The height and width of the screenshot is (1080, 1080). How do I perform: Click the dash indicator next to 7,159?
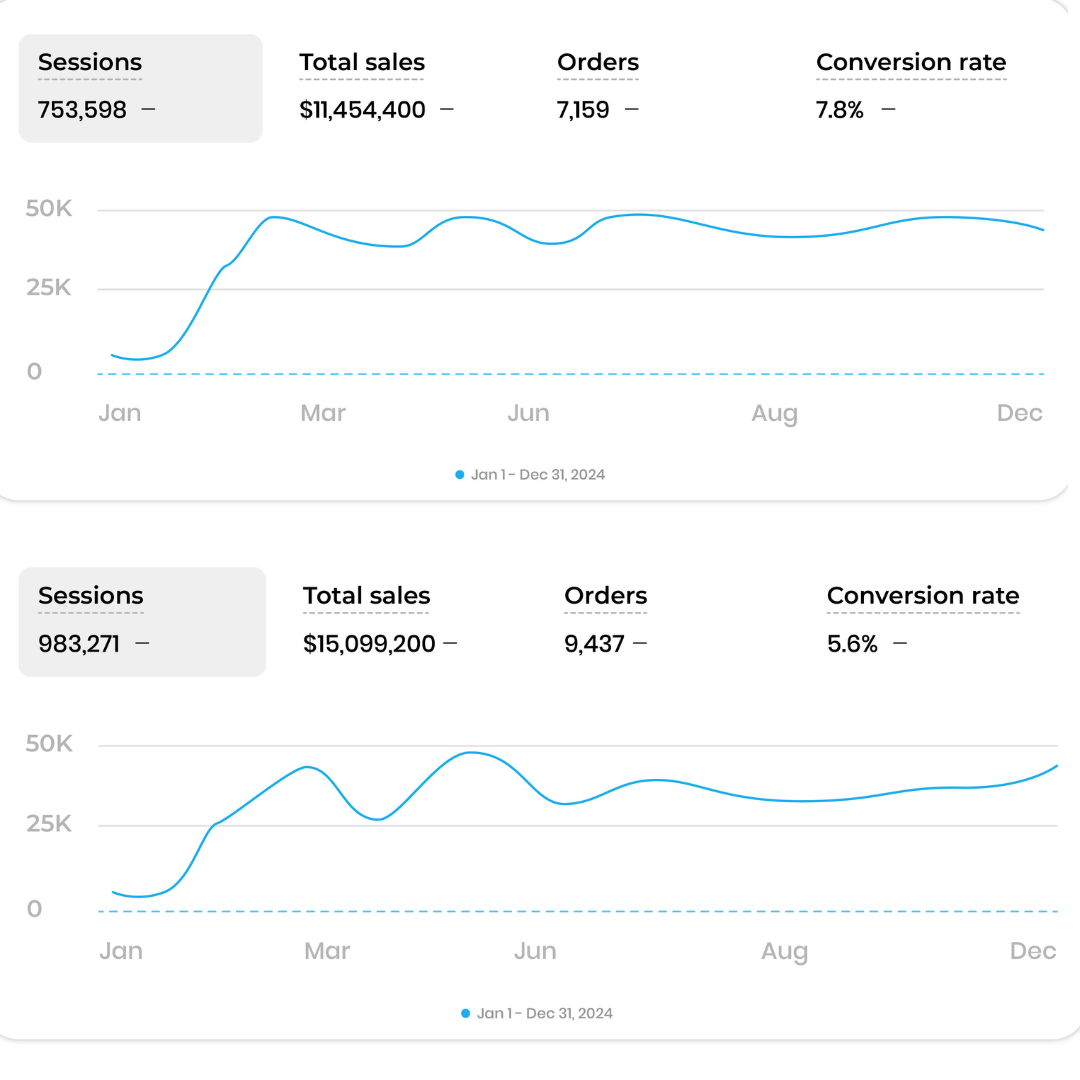coord(631,109)
